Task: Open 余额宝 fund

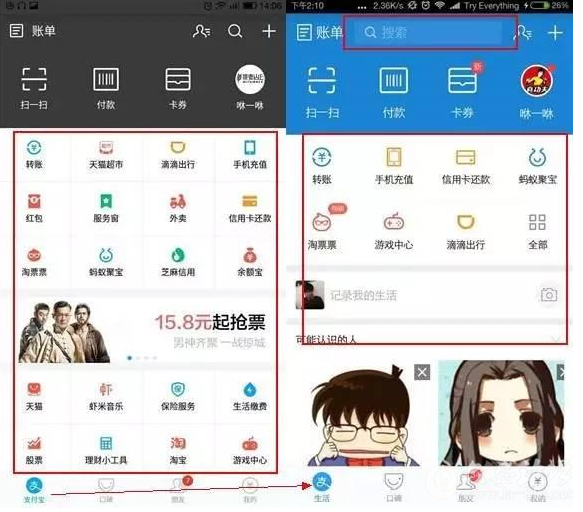Action: [250, 263]
